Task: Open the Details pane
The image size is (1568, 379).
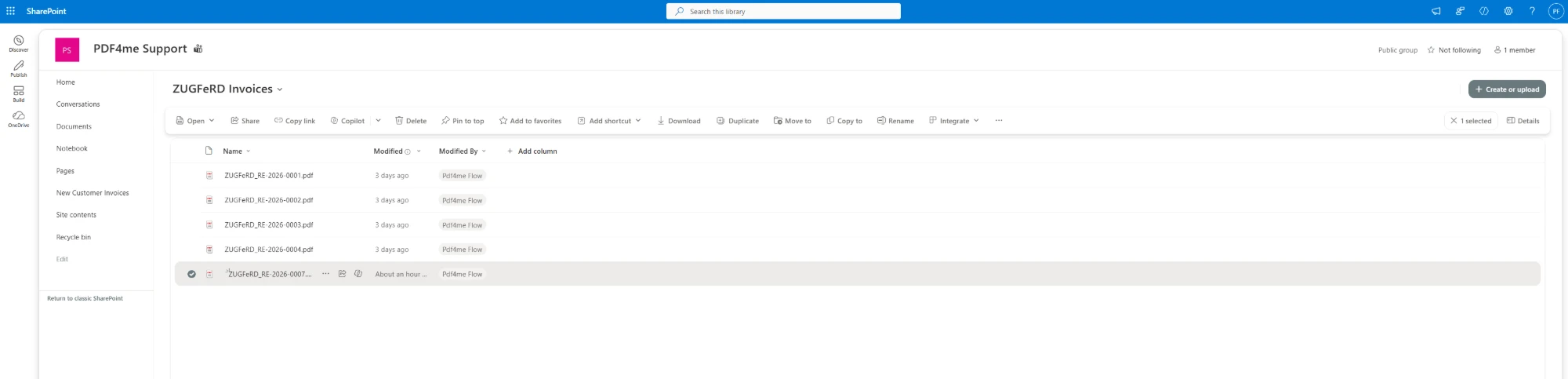Action: tap(1523, 121)
